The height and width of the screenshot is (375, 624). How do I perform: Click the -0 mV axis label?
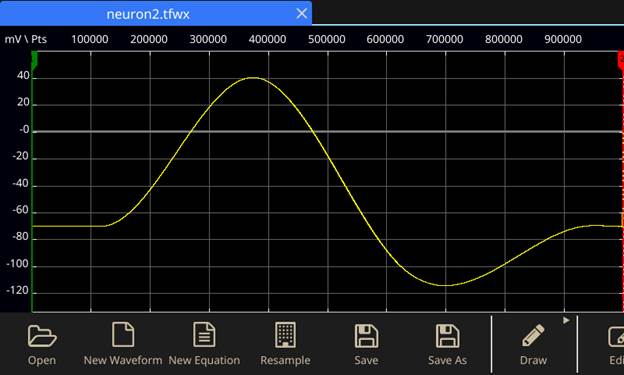pyautogui.click(x=24, y=129)
